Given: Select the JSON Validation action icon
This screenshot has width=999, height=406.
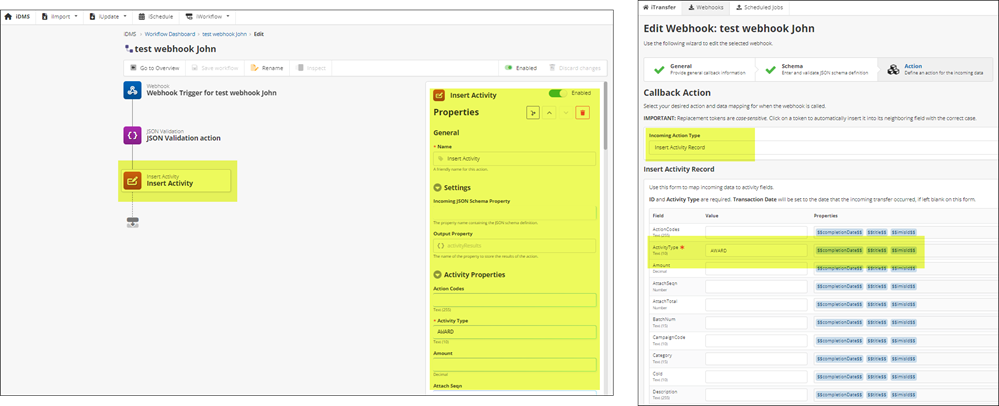Looking at the screenshot, I should click(132, 135).
